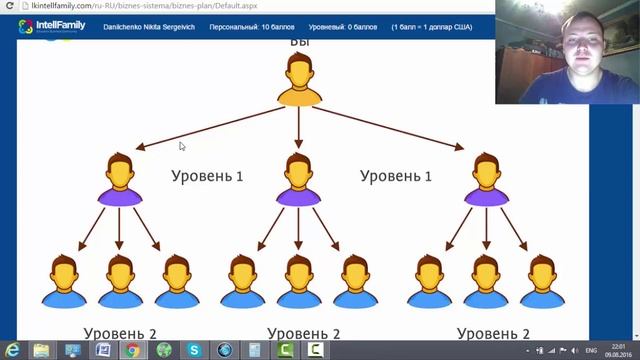The image size is (640, 360).
Task: Click the page vertical scrollbar down arrow
Action: point(637,336)
